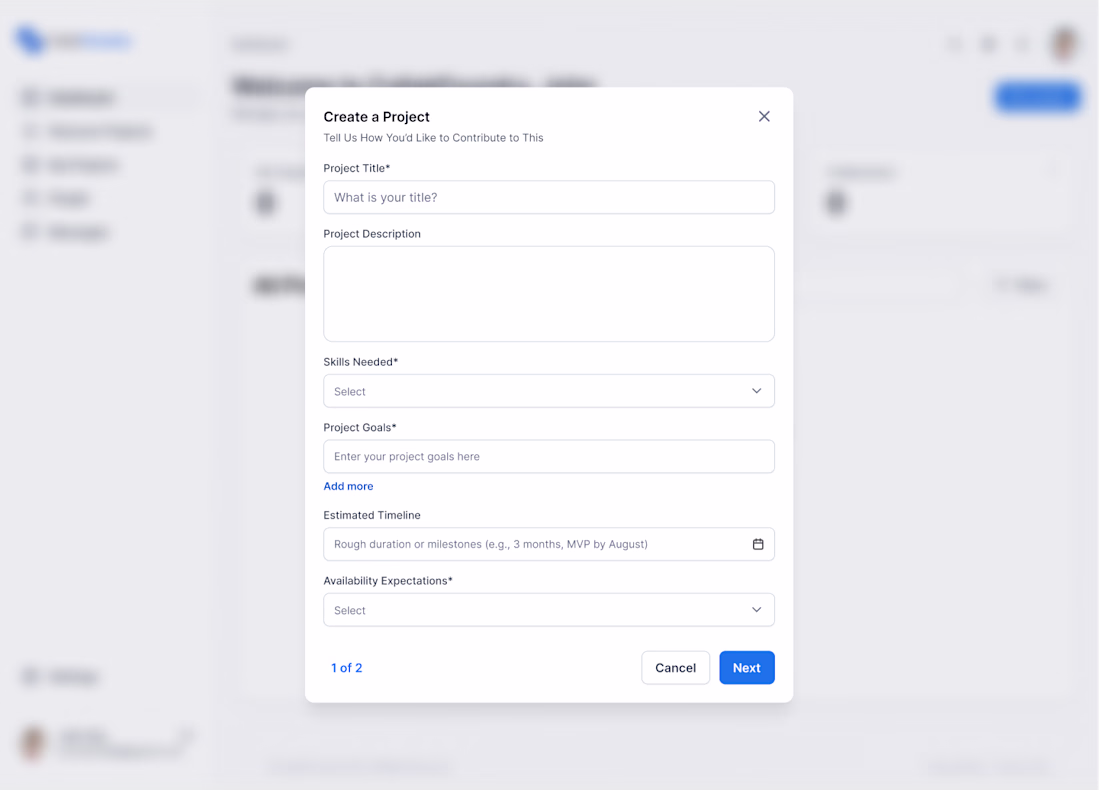Select the profile picture at sidebar bottom
1100x790 pixels.
pos(34,742)
